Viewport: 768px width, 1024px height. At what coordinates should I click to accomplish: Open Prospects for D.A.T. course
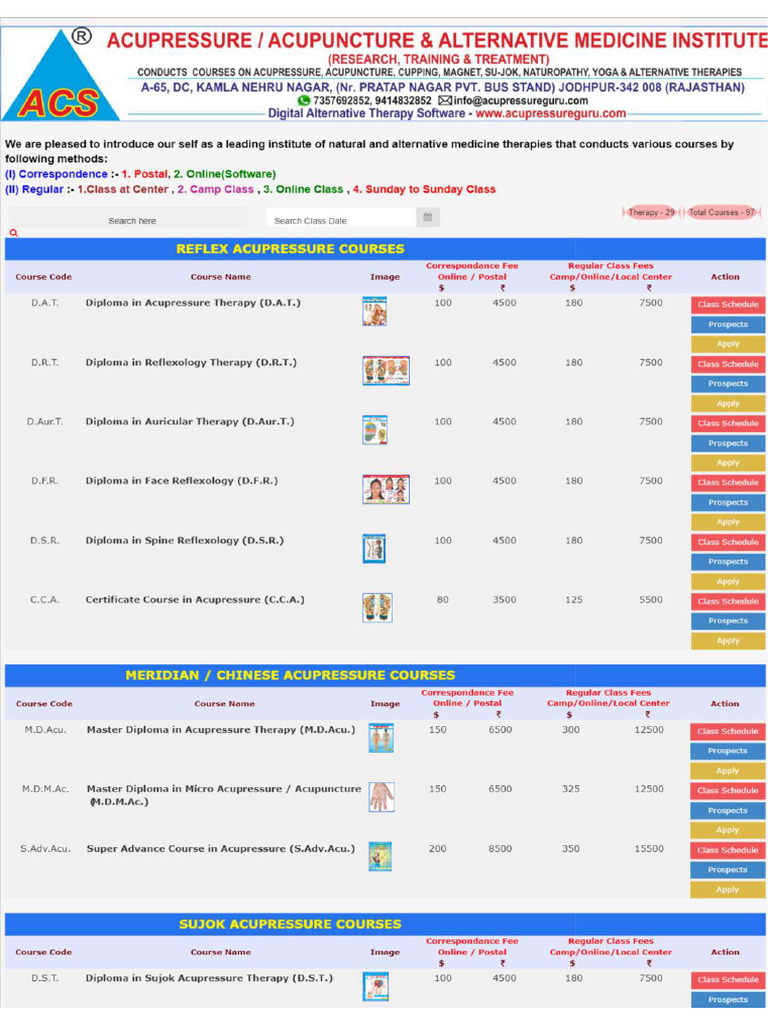coord(728,324)
